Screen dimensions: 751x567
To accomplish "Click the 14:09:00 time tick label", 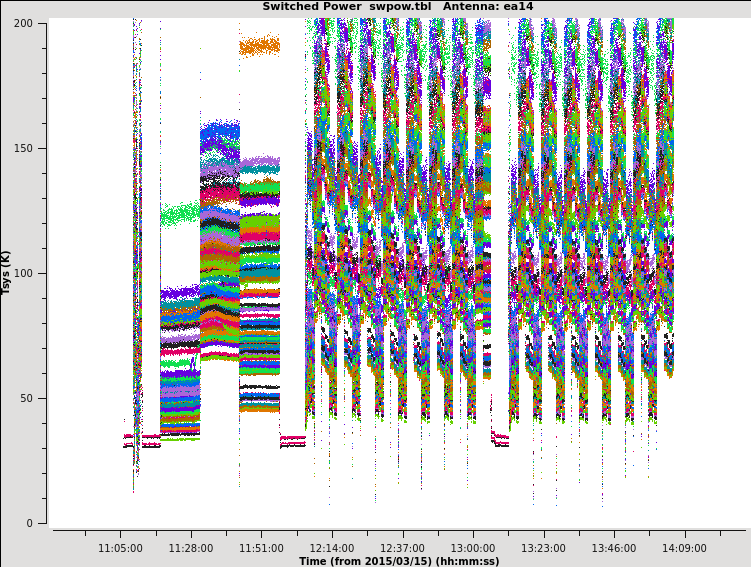I will pyautogui.click(x=684, y=548).
